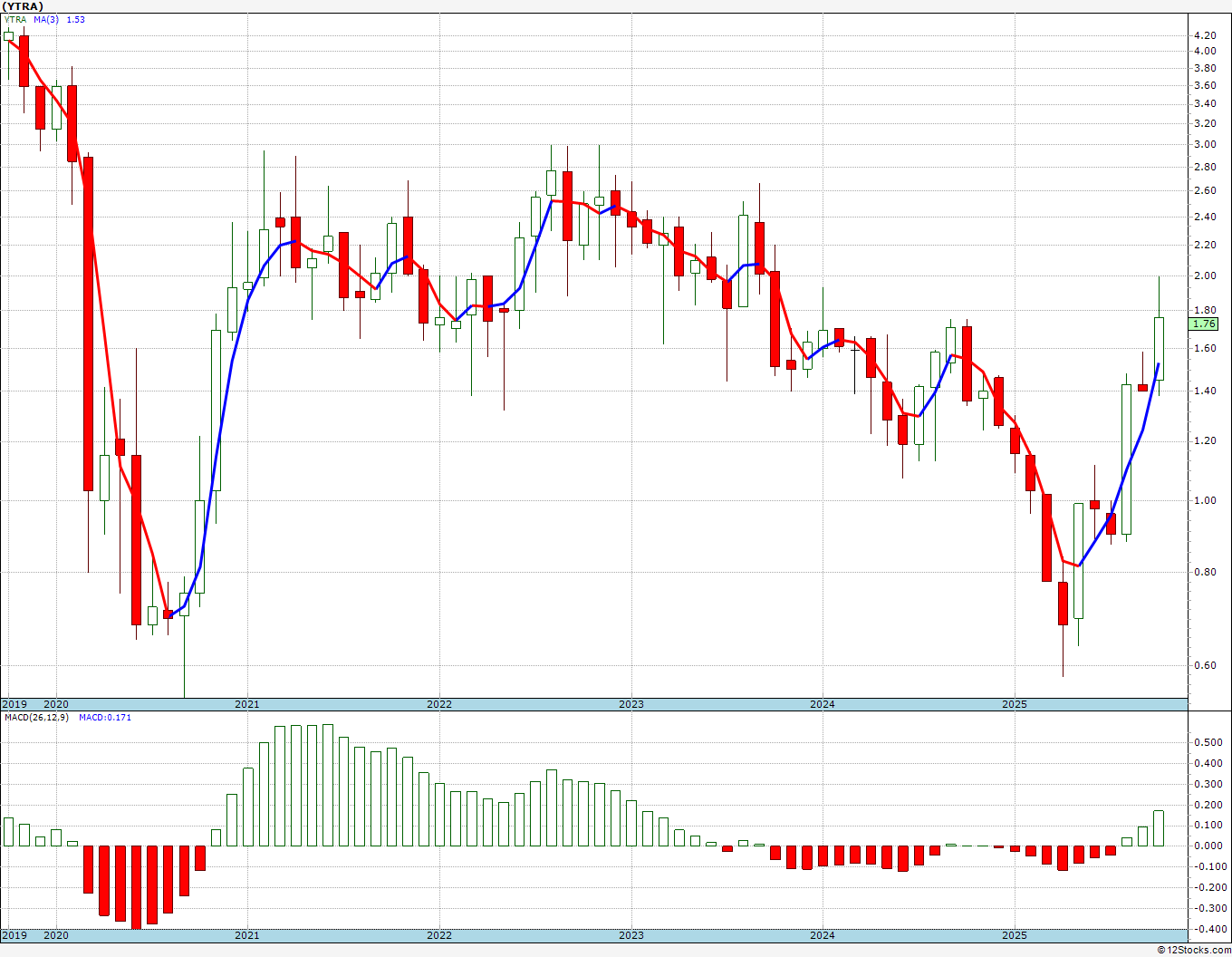The width and height of the screenshot is (1232, 957).
Task: Click the 3.20 price axis label
Action: [x=1205, y=123]
